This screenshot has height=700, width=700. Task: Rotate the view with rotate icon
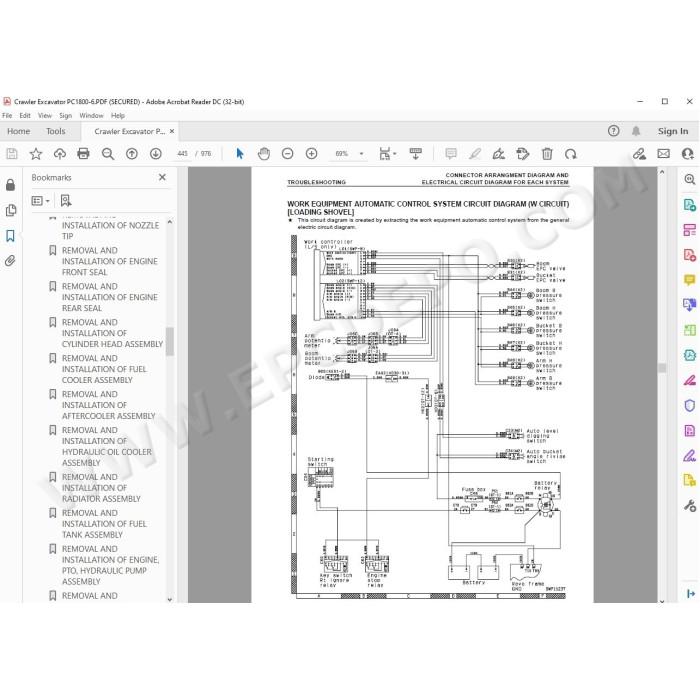(x=571, y=154)
